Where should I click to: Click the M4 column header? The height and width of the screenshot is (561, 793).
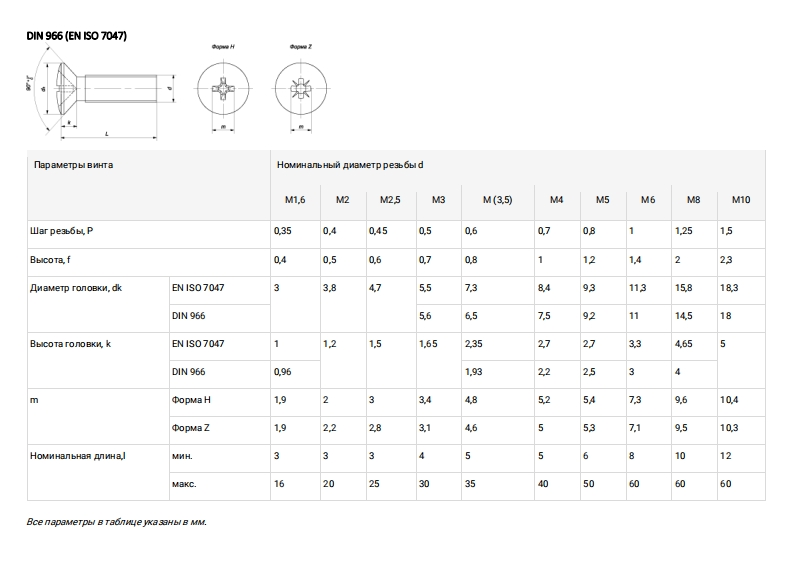coord(557,200)
